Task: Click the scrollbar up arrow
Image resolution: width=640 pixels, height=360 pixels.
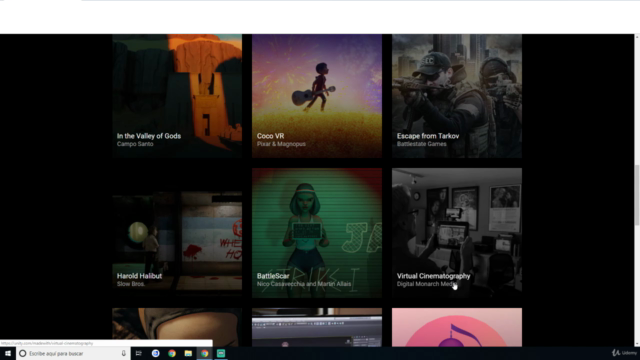Action: 637,37
